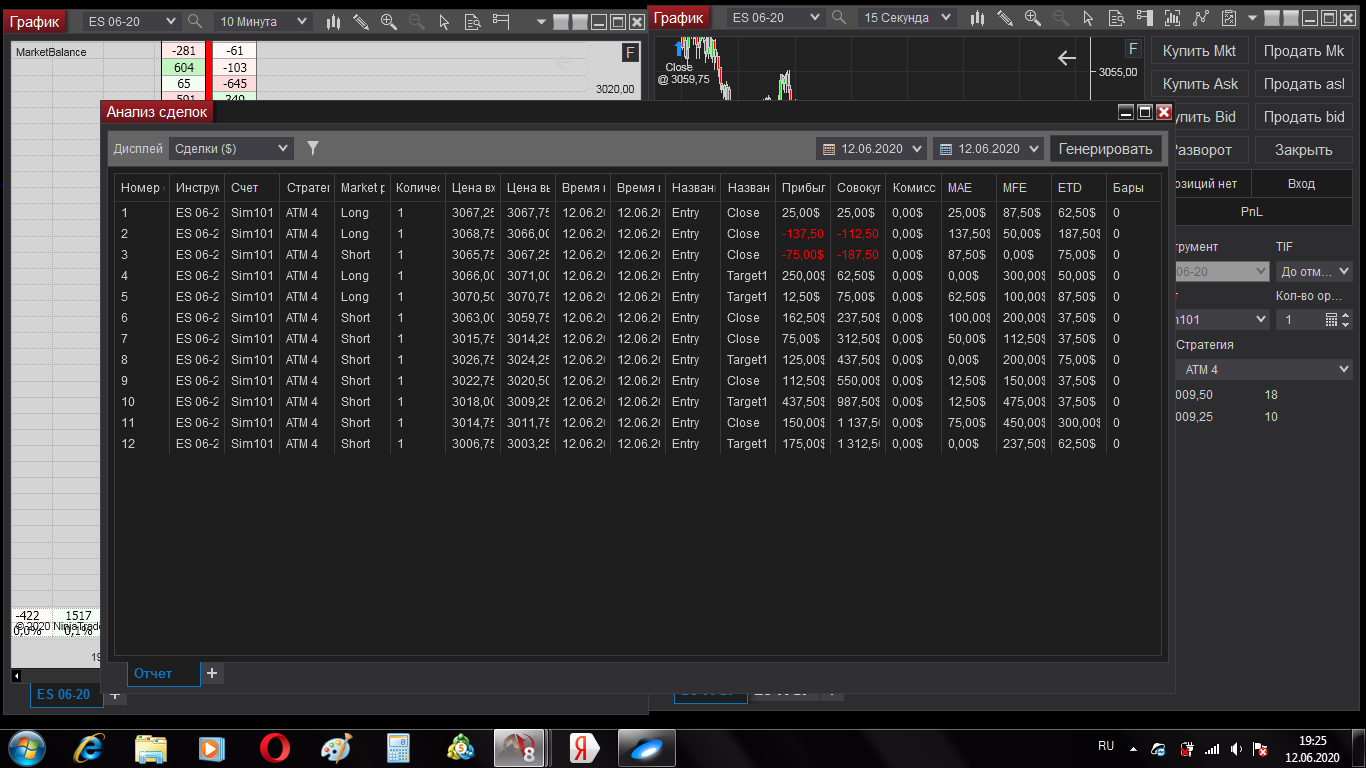Screen dimensions: 1366x768
Task: Open the filter icon in Анализ сделок
Action: [x=313, y=148]
